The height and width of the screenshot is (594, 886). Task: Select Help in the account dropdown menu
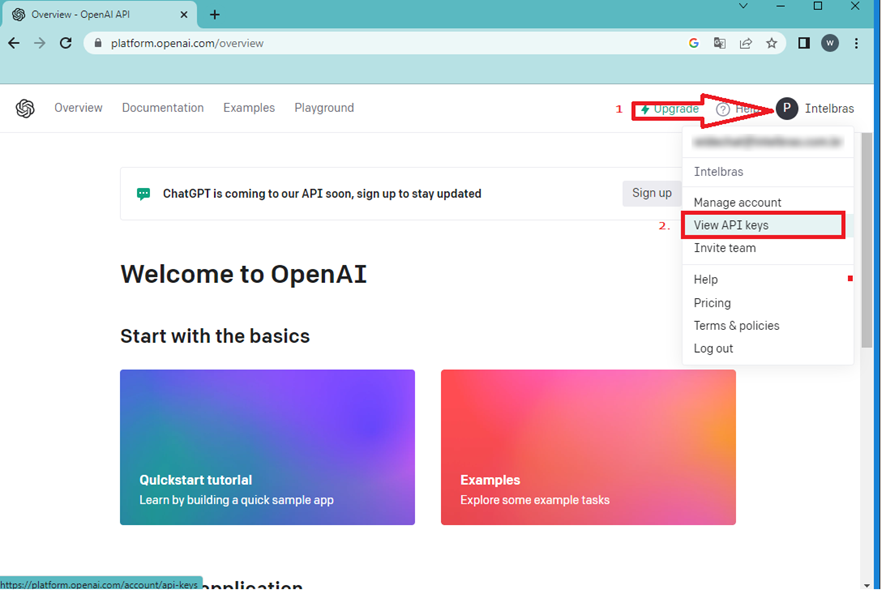767,280
